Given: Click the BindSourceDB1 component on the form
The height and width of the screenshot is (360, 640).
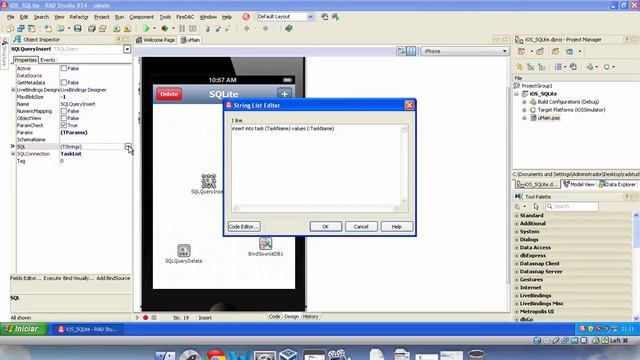Looking at the screenshot, I should pyautogui.click(x=265, y=244).
